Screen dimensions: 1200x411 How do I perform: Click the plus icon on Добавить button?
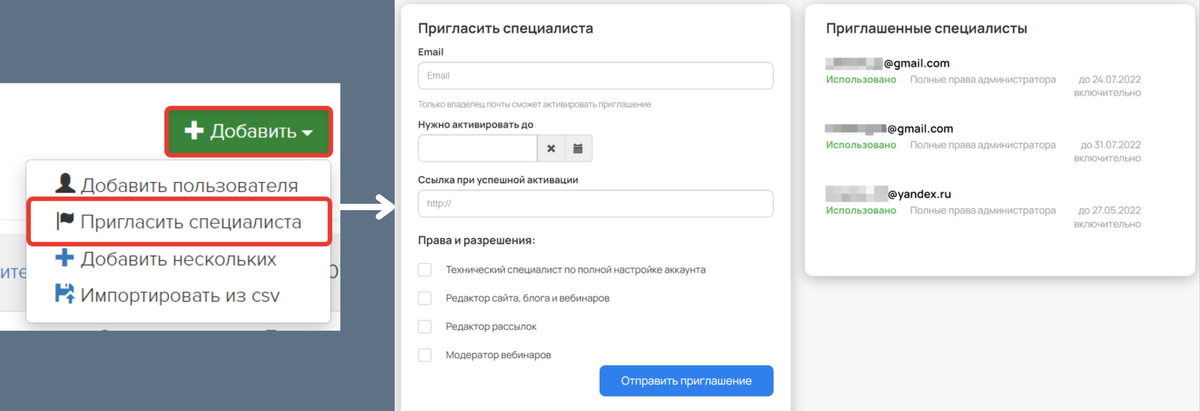coord(194,131)
